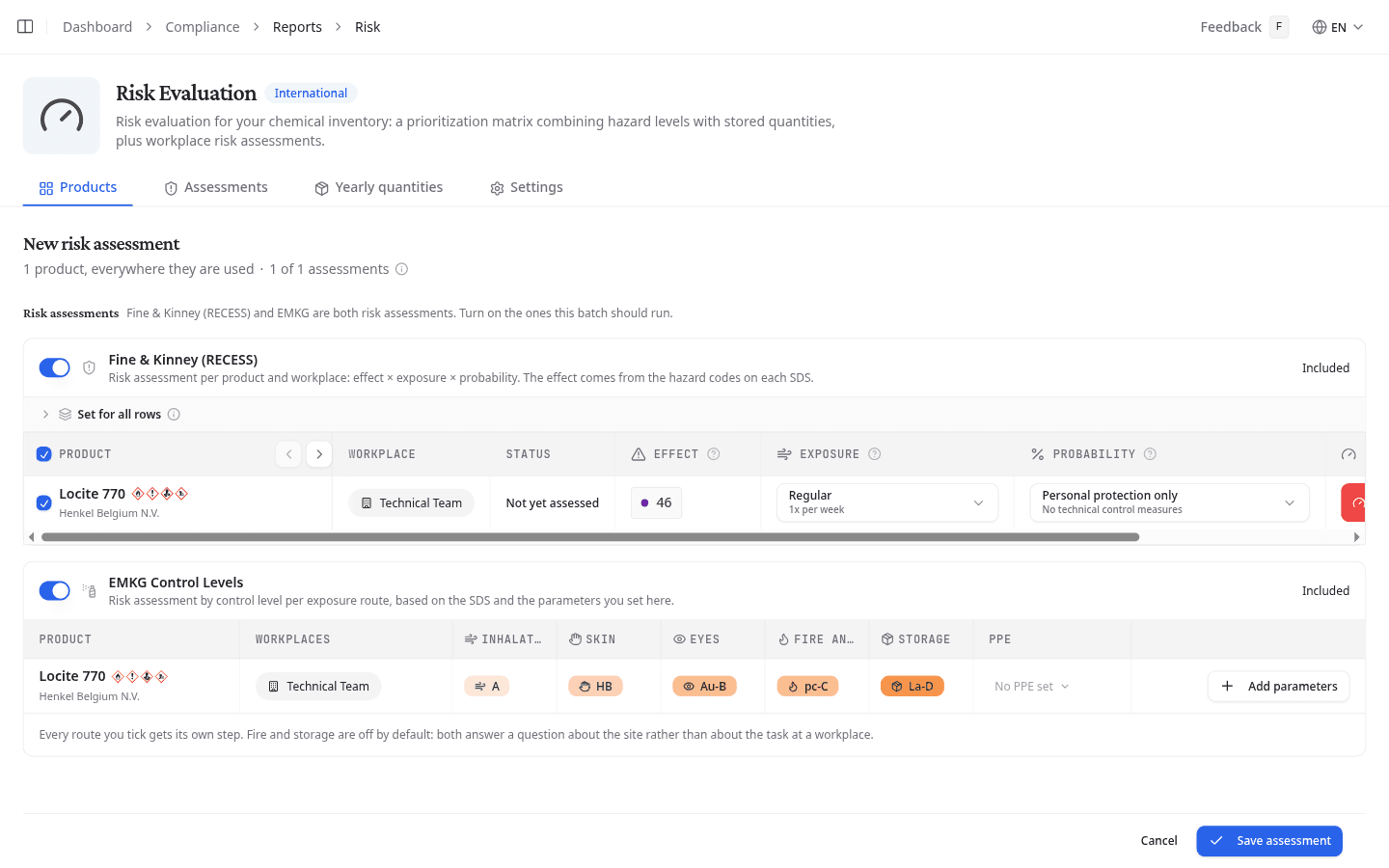Click Add parameters button
This screenshot has width=1389, height=868.
[x=1279, y=687]
